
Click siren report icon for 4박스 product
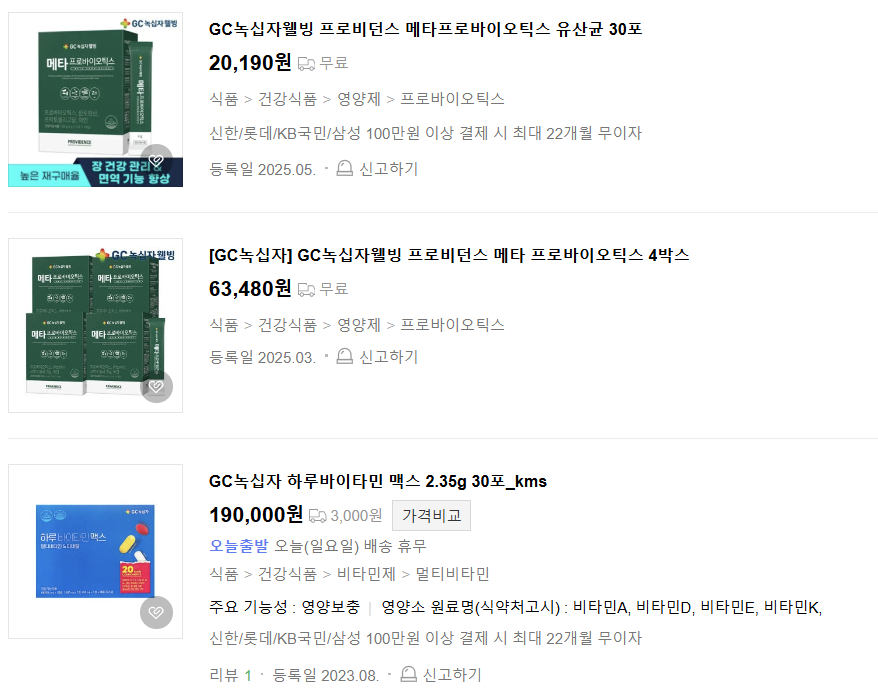[344, 356]
